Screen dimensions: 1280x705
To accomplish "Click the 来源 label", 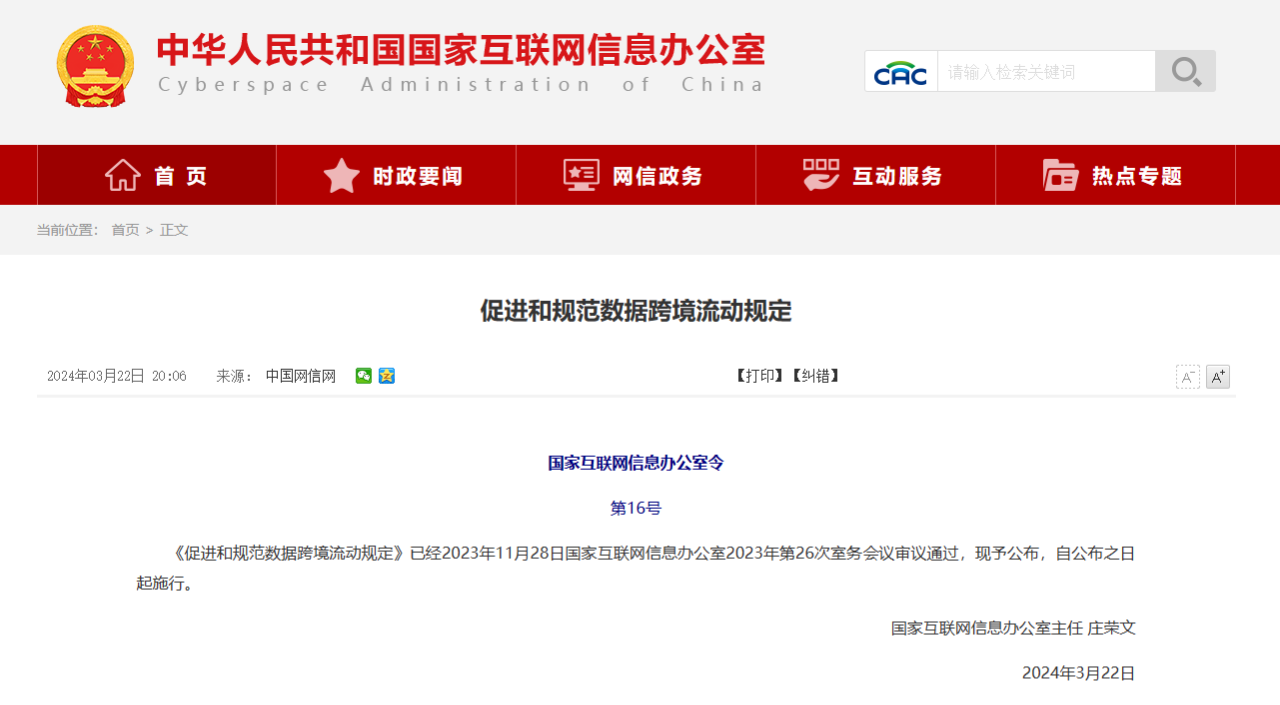I will click(x=235, y=376).
